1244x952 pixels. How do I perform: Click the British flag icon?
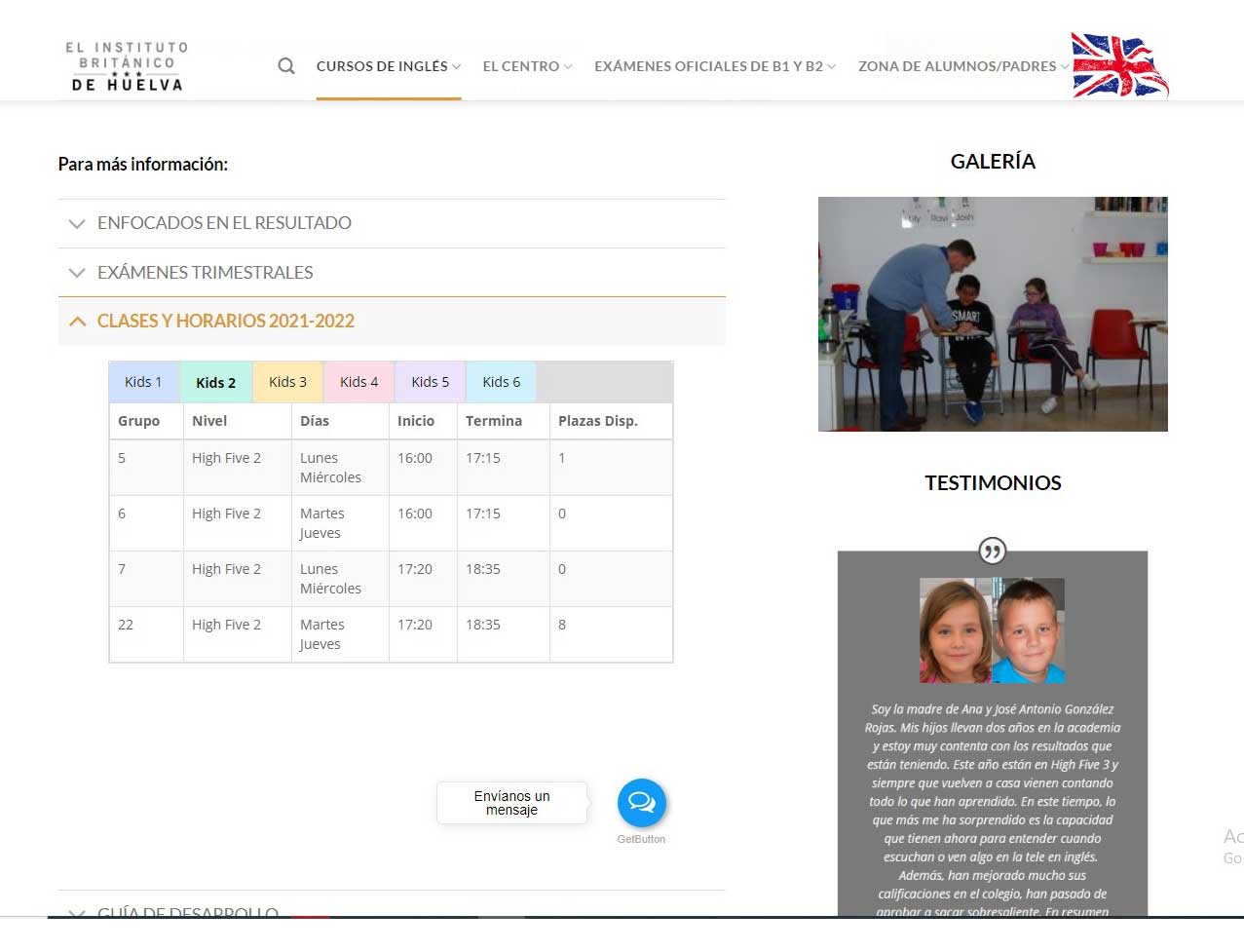pos(1118,65)
